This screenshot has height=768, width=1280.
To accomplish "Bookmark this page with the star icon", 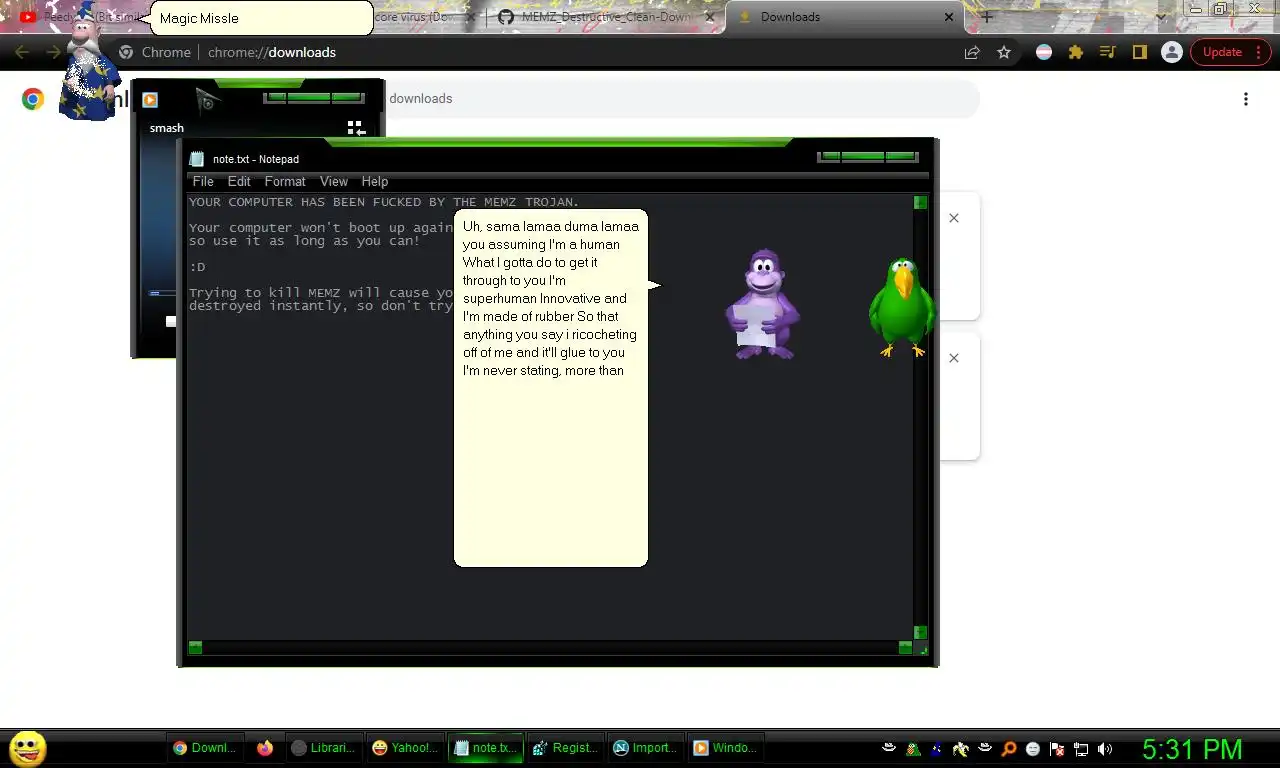I will coord(1004,52).
